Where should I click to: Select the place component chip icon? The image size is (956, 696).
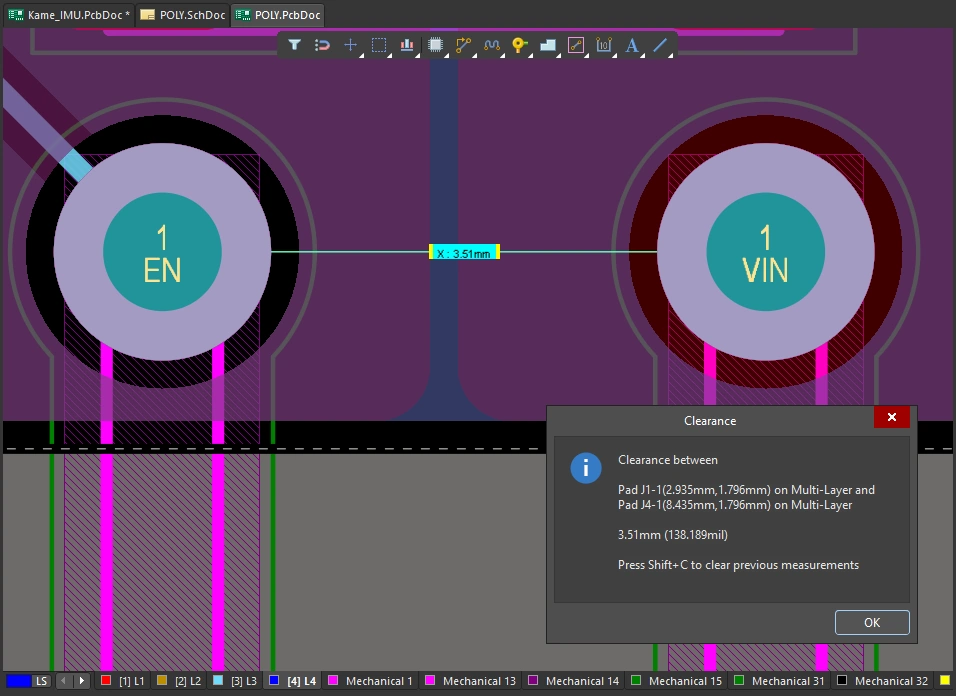pyautogui.click(x=435, y=45)
